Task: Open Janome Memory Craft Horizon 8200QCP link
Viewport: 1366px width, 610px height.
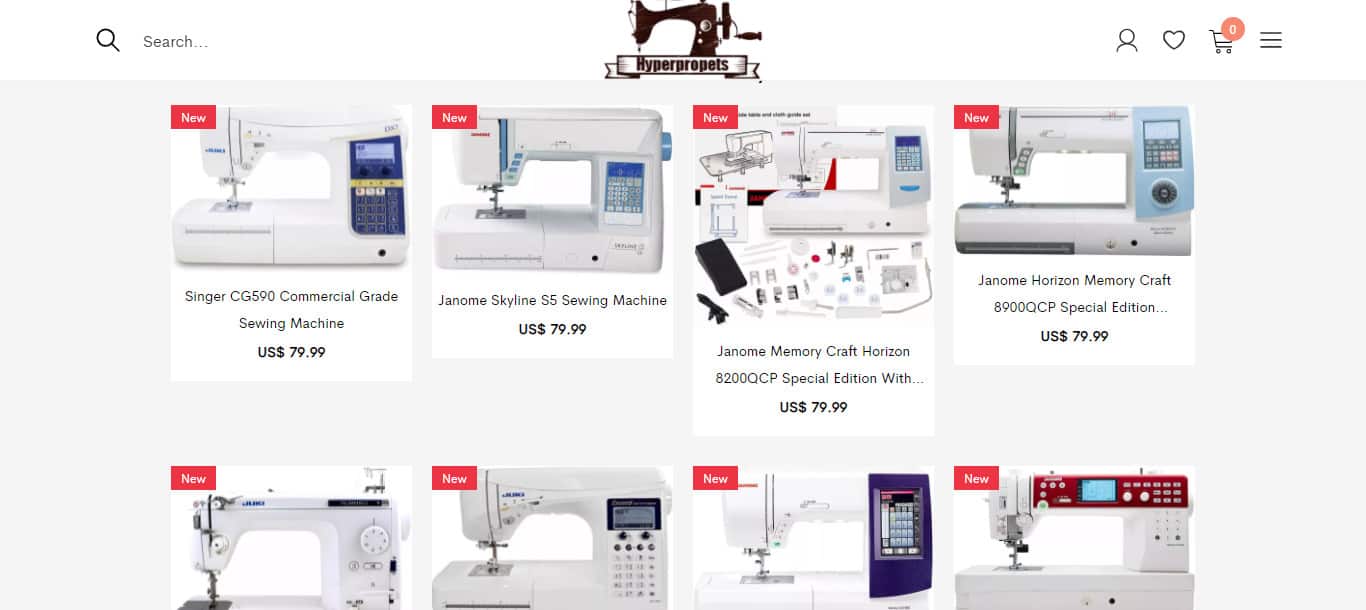Action: coord(813,365)
